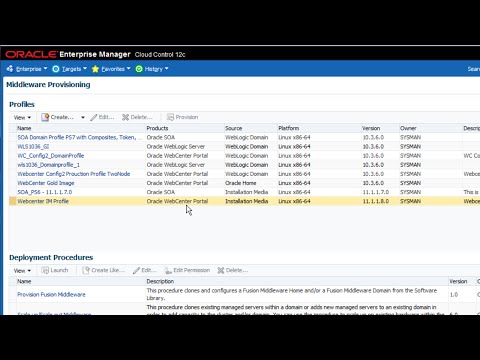Viewport: 480px width, 360px height.
Task: Open Webcenter Config2 Prouction Profile TwoNode link
Action: point(74,174)
